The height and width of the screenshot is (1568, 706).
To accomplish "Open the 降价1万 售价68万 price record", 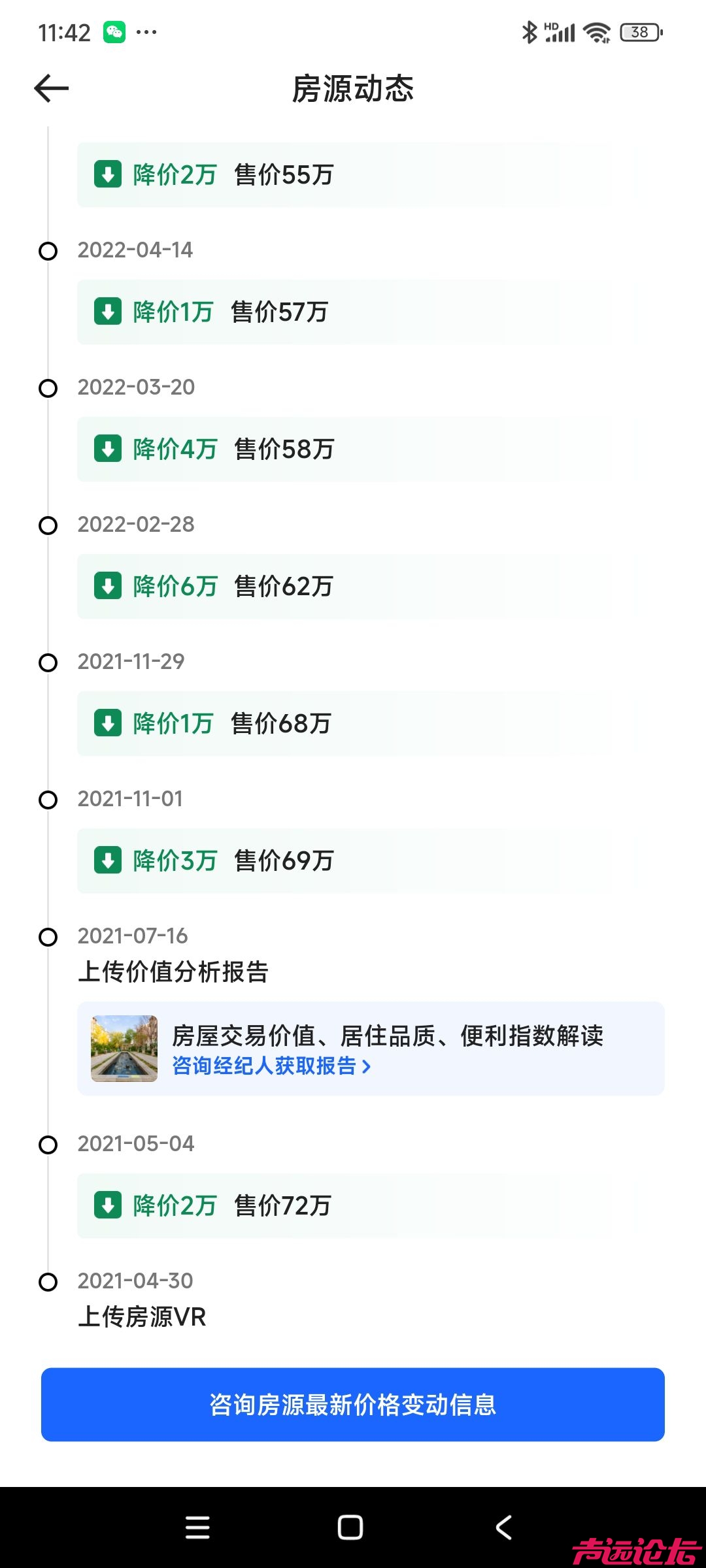I will [x=345, y=723].
